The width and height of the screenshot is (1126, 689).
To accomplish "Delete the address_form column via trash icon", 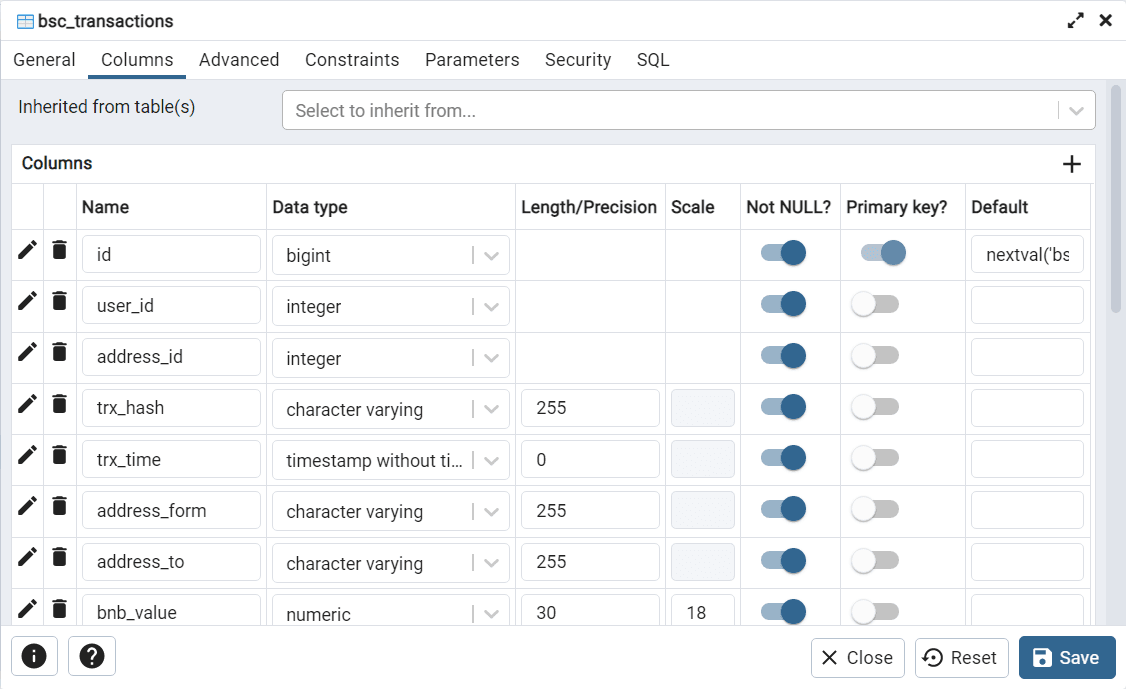I will [x=60, y=506].
